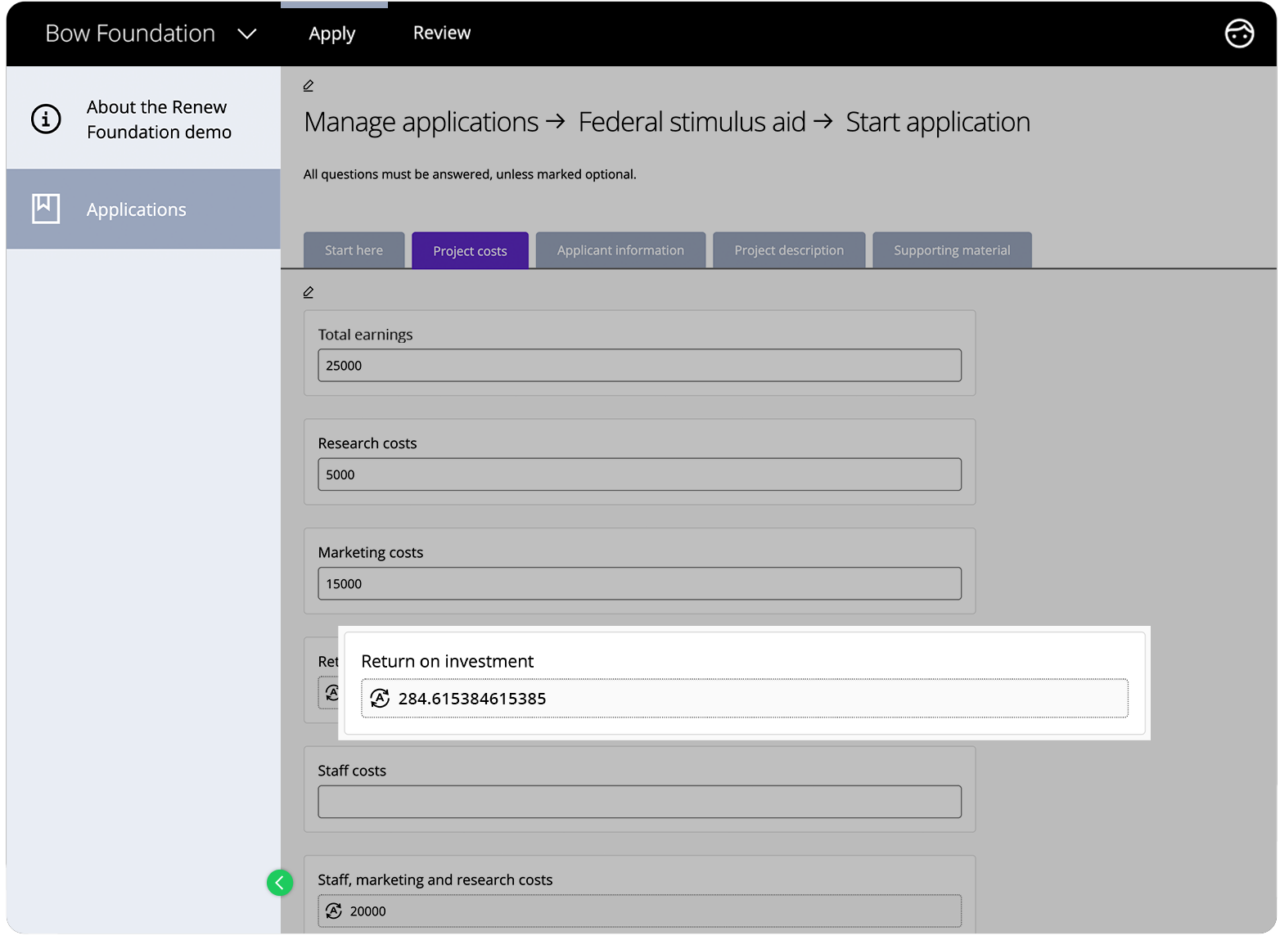Go to the Supporting material tab
The image size is (1280, 940).
tap(952, 250)
